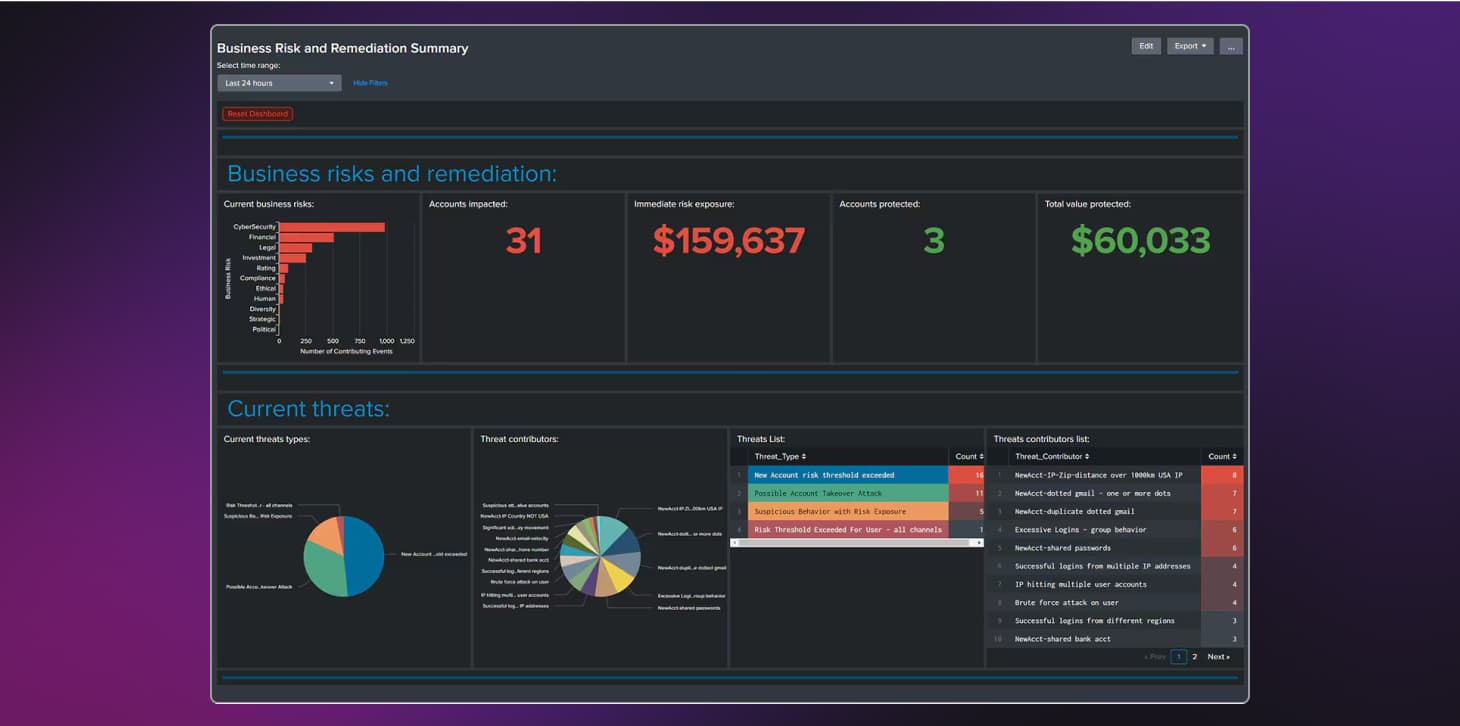1460x726 pixels.
Task: Open the Last 24 hours time range selector
Action: point(278,83)
